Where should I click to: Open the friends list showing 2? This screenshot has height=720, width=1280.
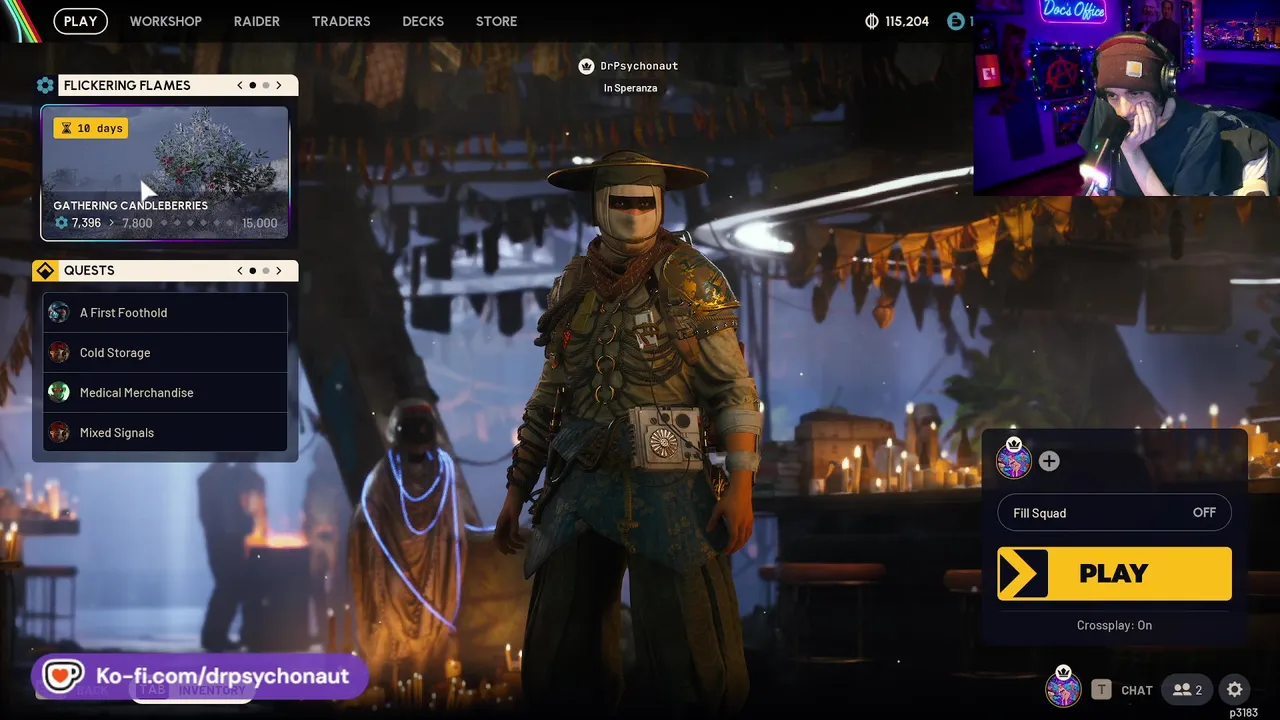(x=1188, y=689)
